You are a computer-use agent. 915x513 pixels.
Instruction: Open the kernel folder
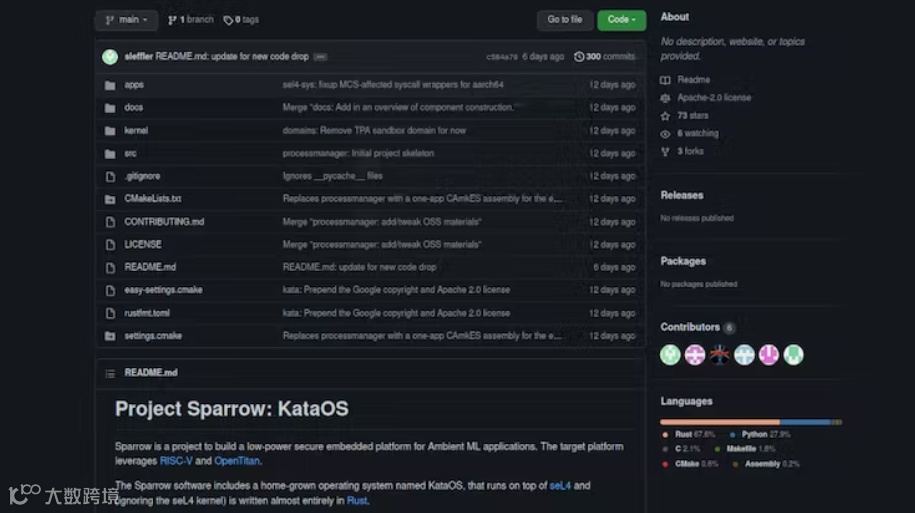pos(136,131)
